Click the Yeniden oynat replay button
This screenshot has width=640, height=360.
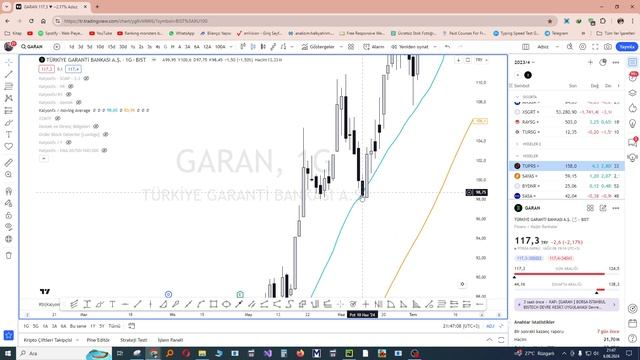[411, 47]
